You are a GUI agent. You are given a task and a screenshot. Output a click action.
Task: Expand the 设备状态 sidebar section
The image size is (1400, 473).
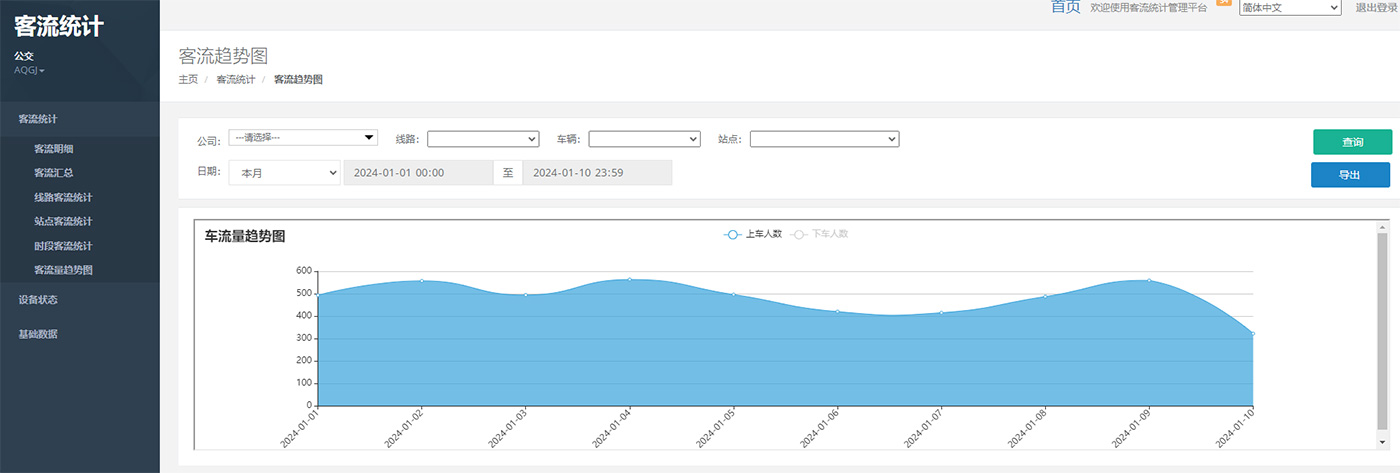click(38, 299)
